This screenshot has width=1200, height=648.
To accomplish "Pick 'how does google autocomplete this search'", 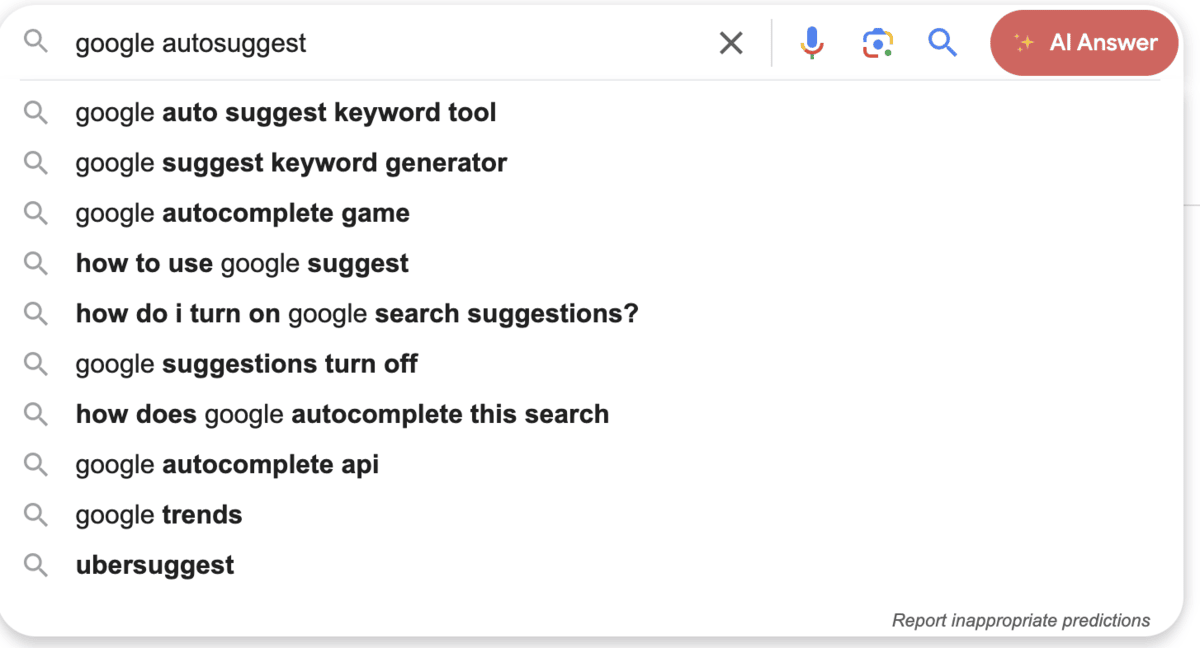I will tap(342, 414).
